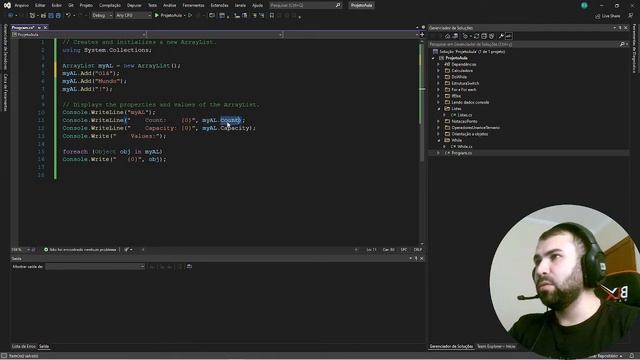640x360 pixels.
Task: Click the status bar notification icon
Action: [632, 356]
